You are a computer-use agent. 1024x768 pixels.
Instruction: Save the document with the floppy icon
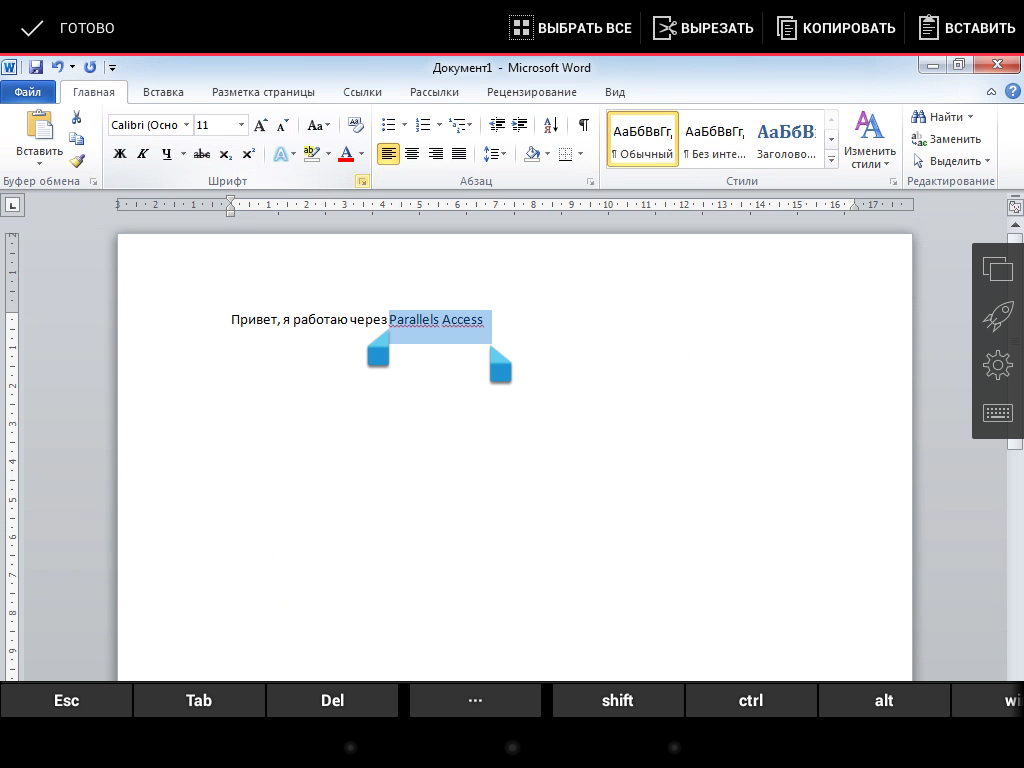[x=35, y=67]
